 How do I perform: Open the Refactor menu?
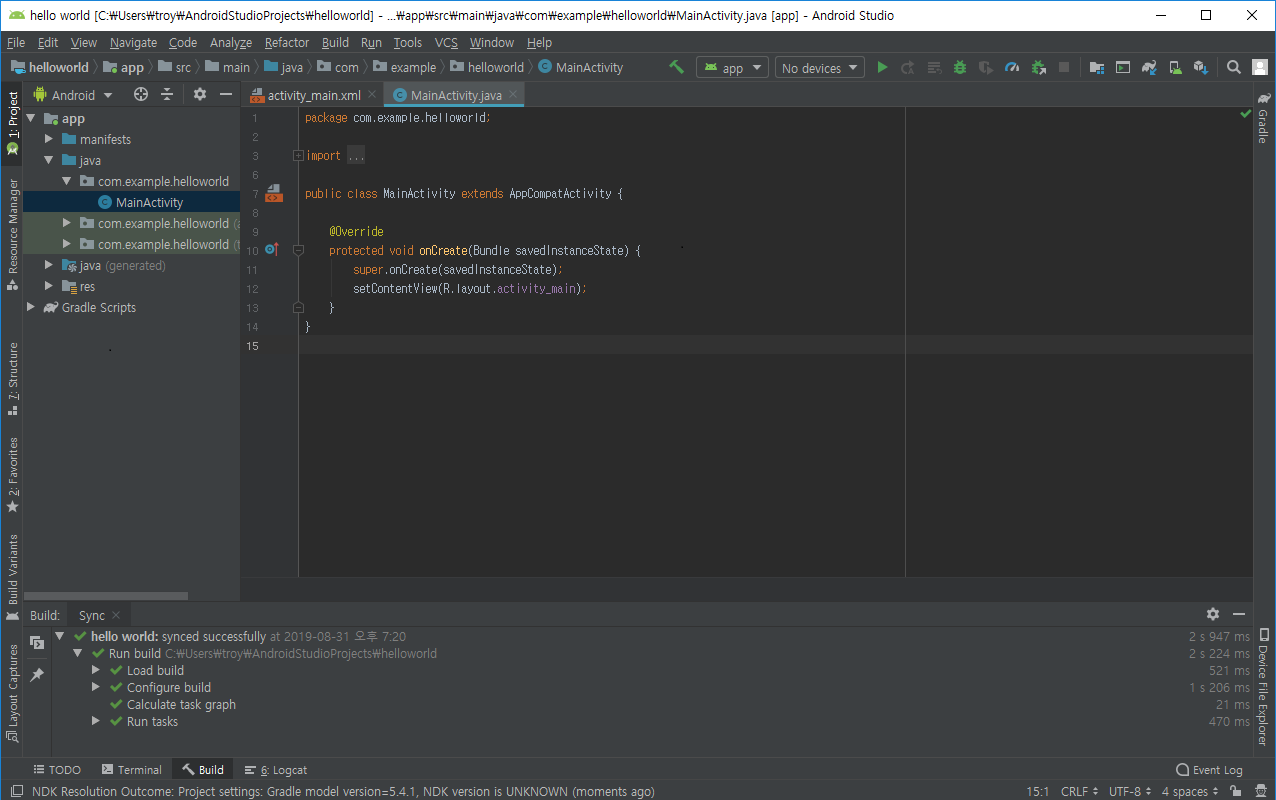(287, 42)
